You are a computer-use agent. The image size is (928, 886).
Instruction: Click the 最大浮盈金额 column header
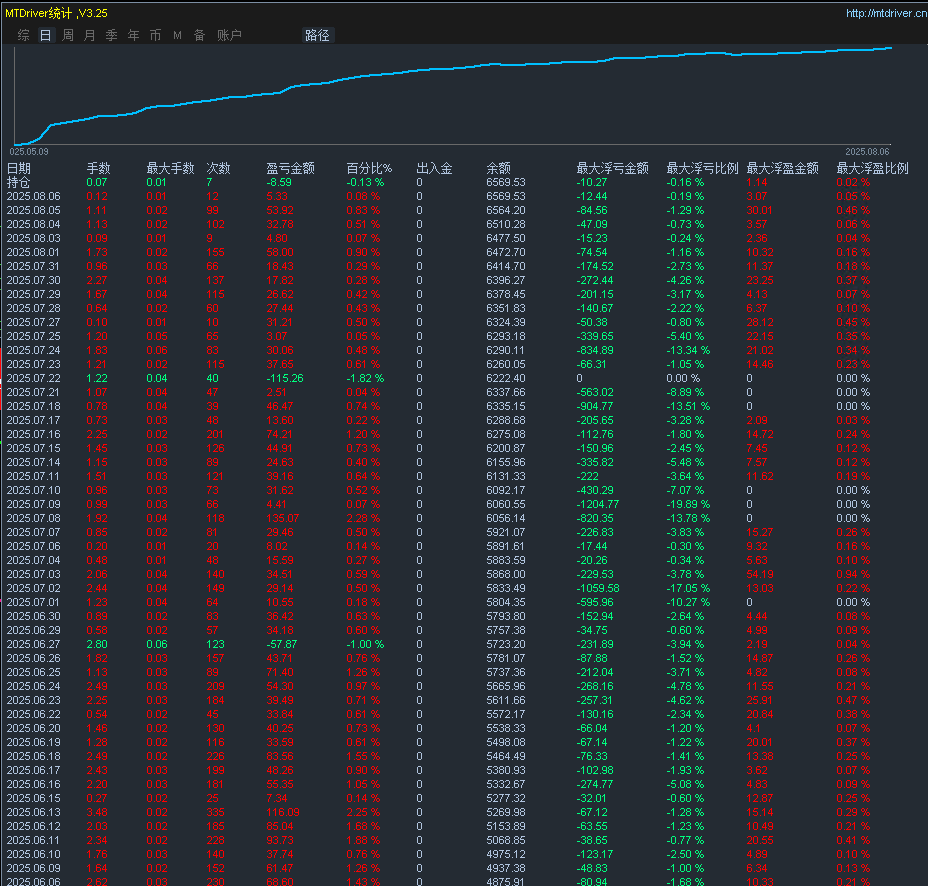pyautogui.click(x=782, y=168)
